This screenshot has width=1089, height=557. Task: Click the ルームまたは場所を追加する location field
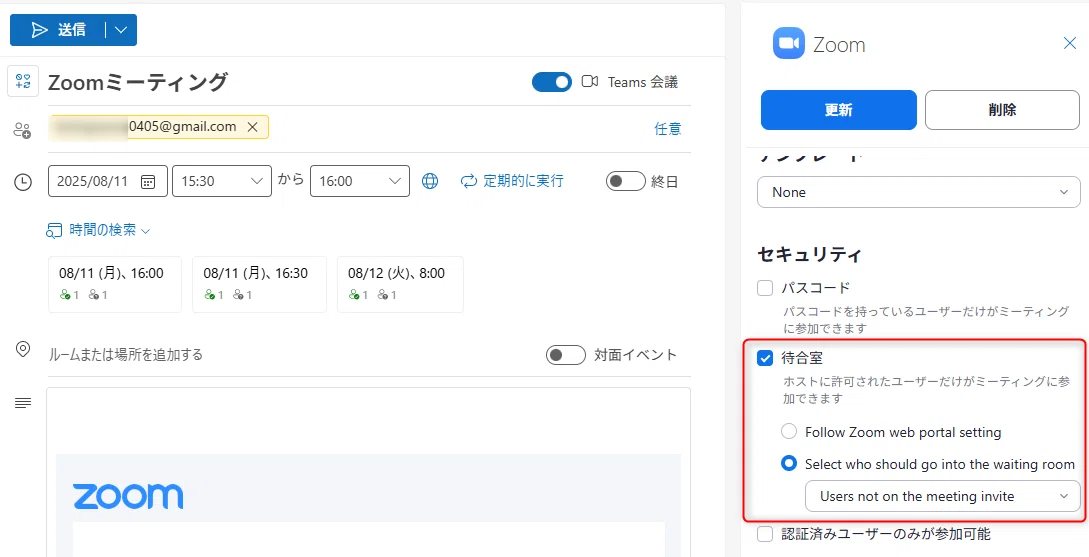(292, 355)
